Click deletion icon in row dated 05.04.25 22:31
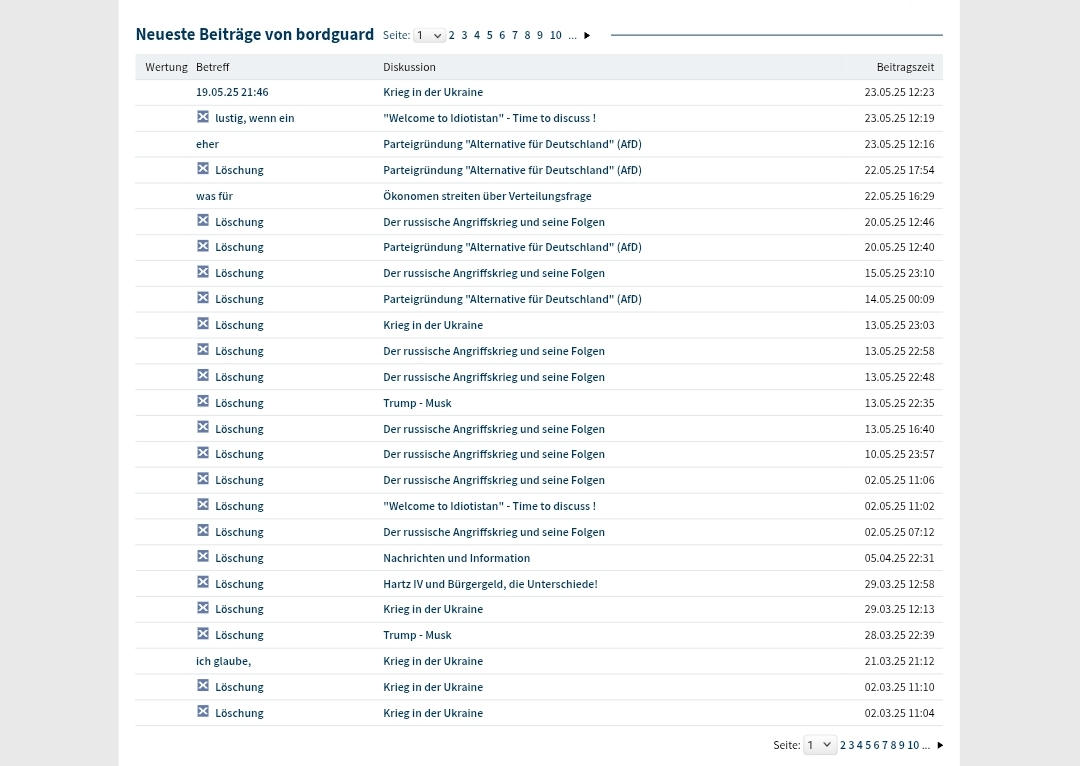The height and width of the screenshot is (766, 1080). (x=202, y=557)
